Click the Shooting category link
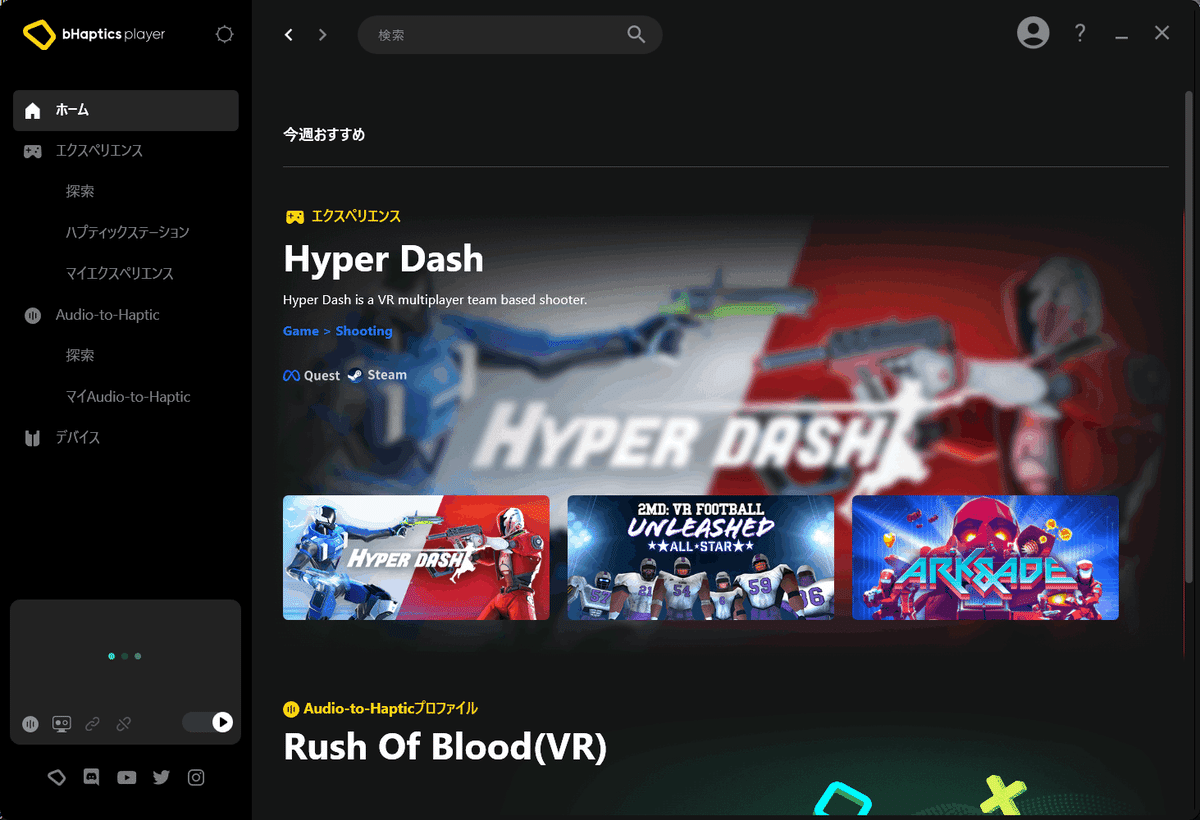1200x820 pixels. click(x=364, y=331)
